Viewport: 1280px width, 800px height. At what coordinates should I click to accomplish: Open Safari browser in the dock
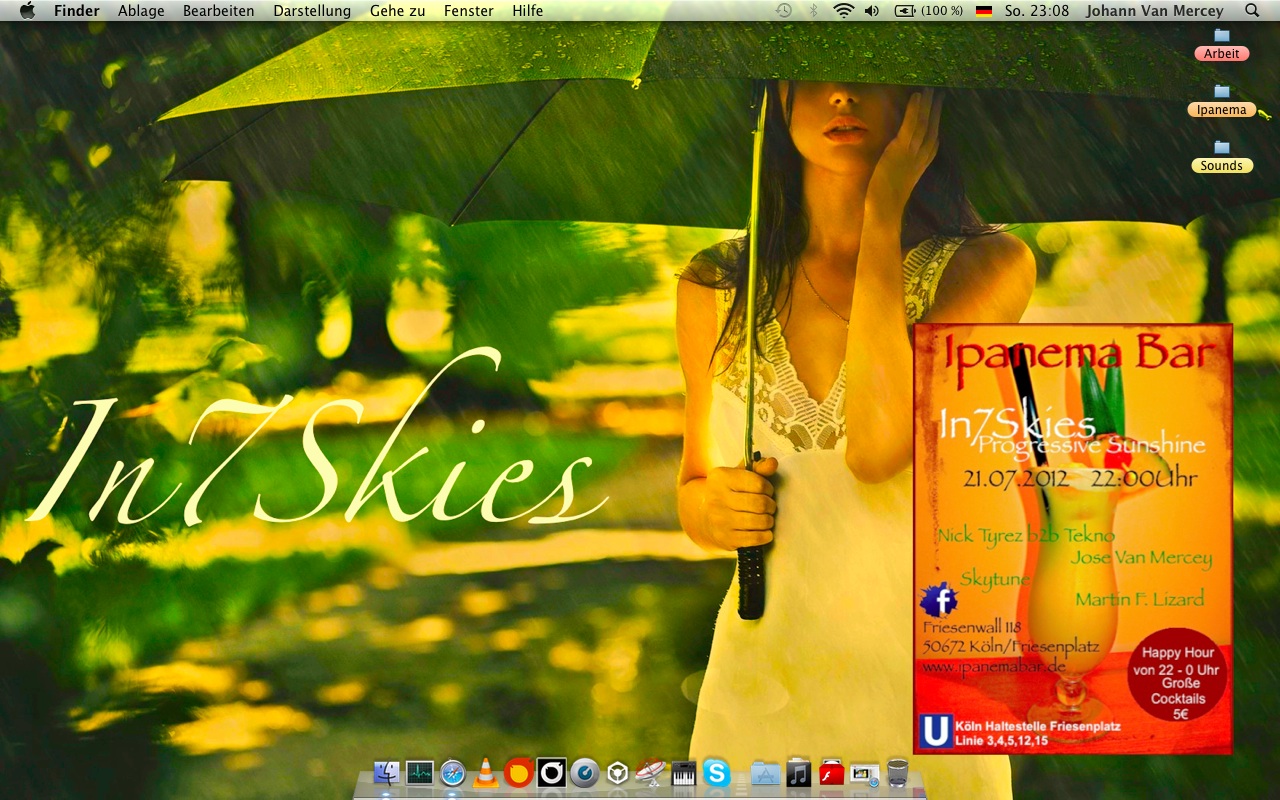[453, 773]
